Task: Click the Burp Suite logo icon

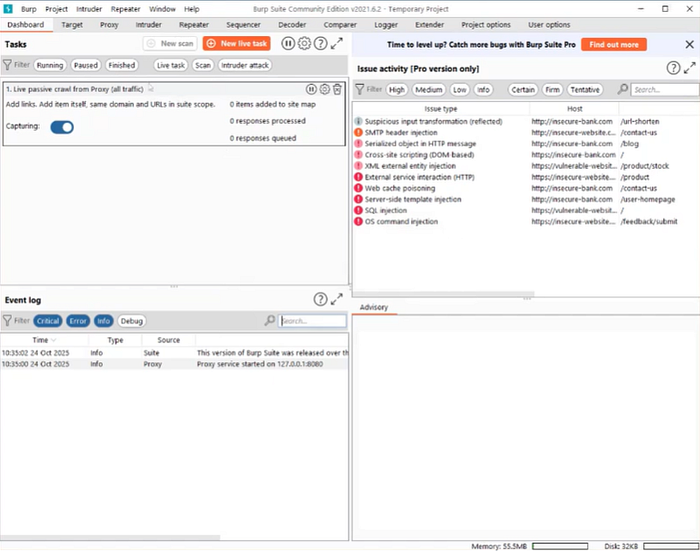Action: pyautogui.click(x=8, y=9)
